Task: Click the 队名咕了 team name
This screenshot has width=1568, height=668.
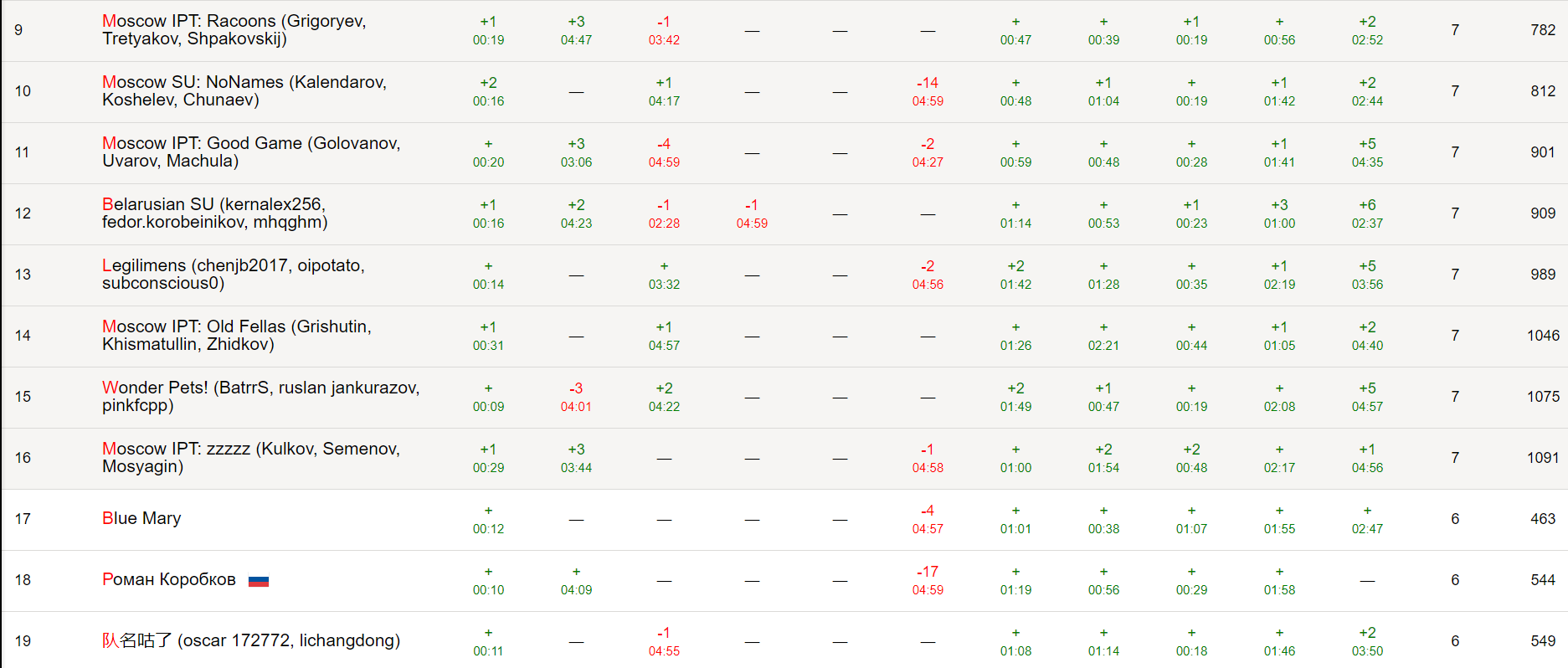Action: 250,641
